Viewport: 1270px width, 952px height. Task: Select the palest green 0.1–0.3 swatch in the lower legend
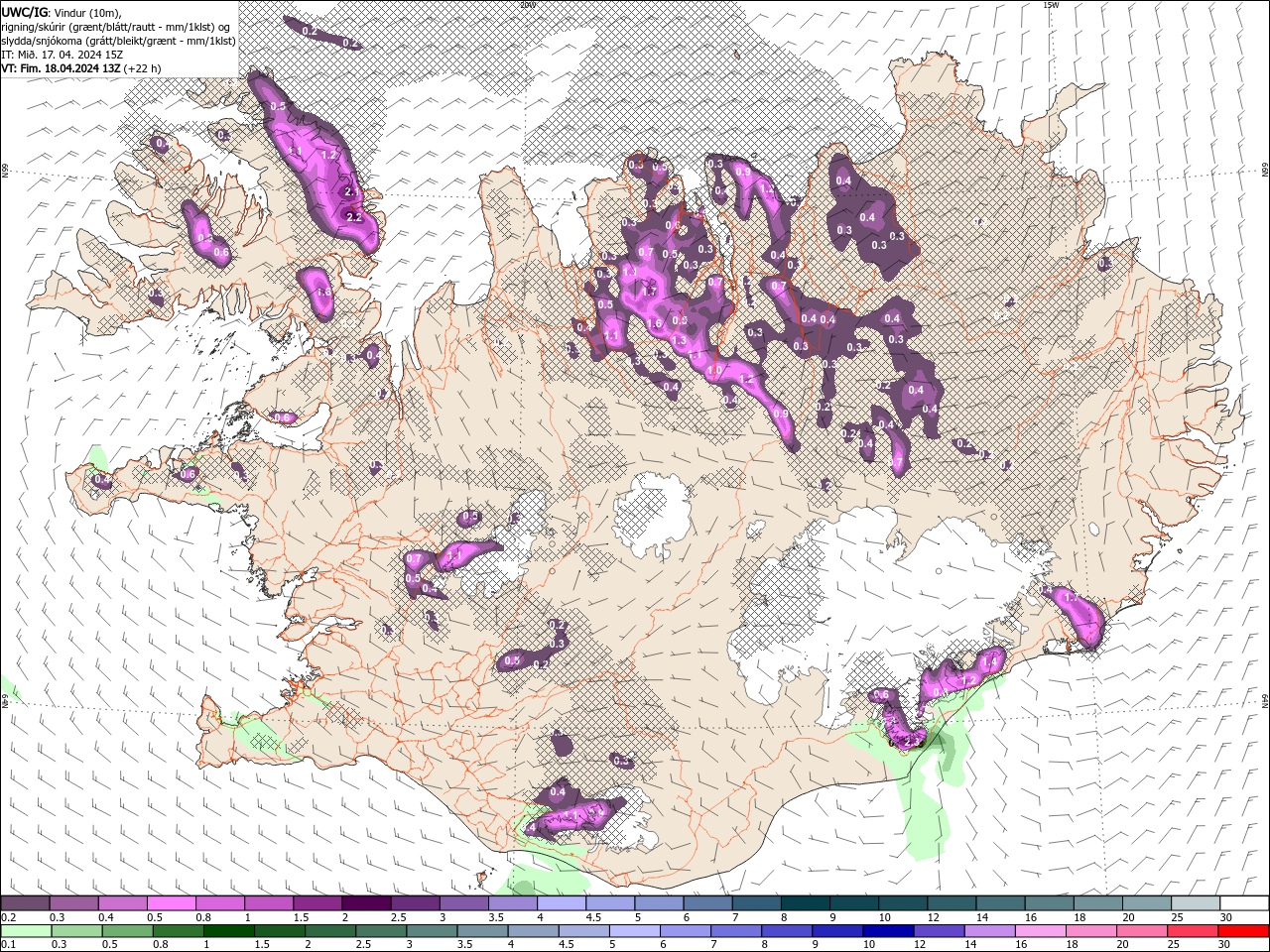click(x=27, y=930)
